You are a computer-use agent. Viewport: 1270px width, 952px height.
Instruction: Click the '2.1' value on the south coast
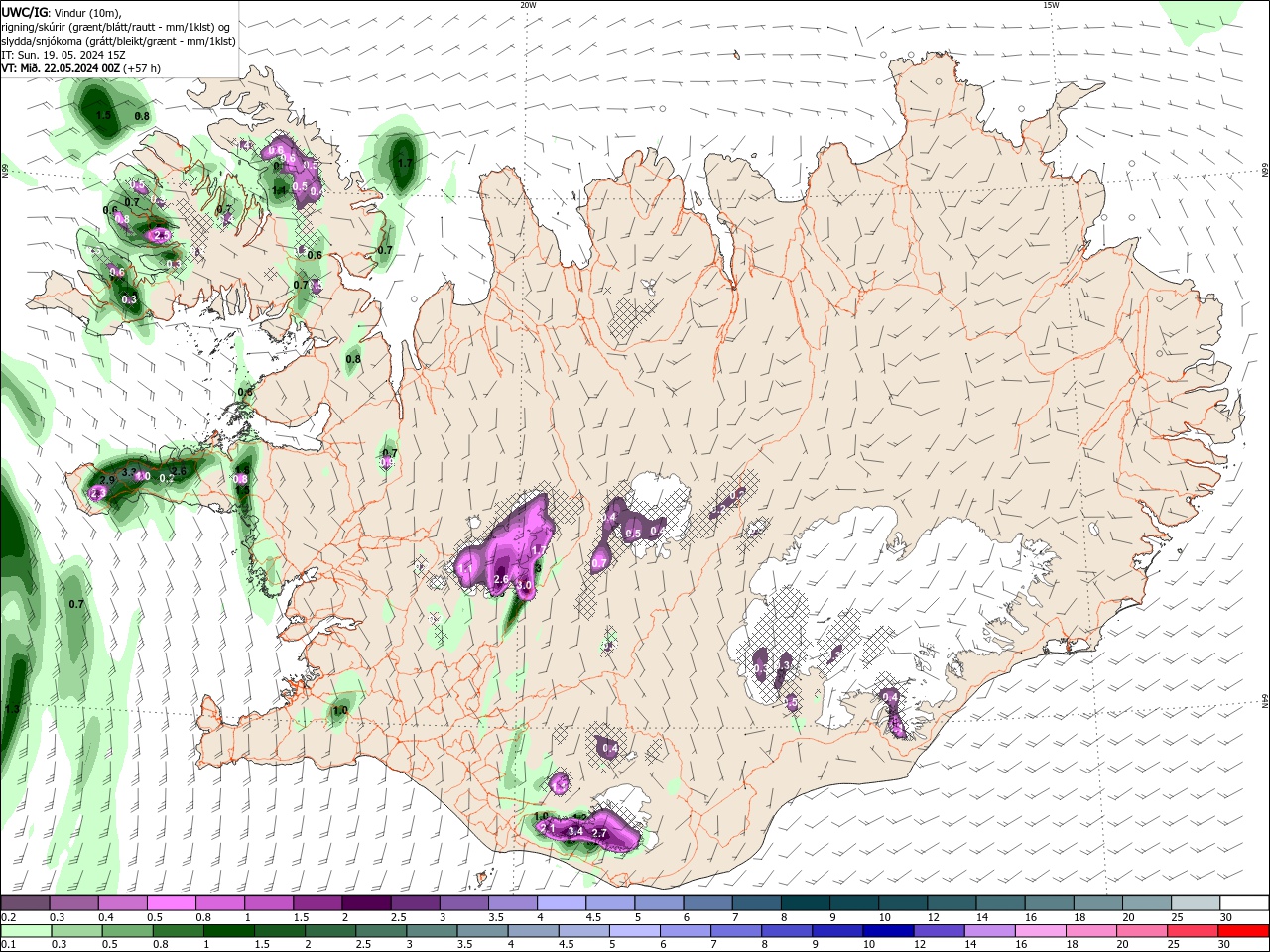pyautogui.click(x=546, y=827)
